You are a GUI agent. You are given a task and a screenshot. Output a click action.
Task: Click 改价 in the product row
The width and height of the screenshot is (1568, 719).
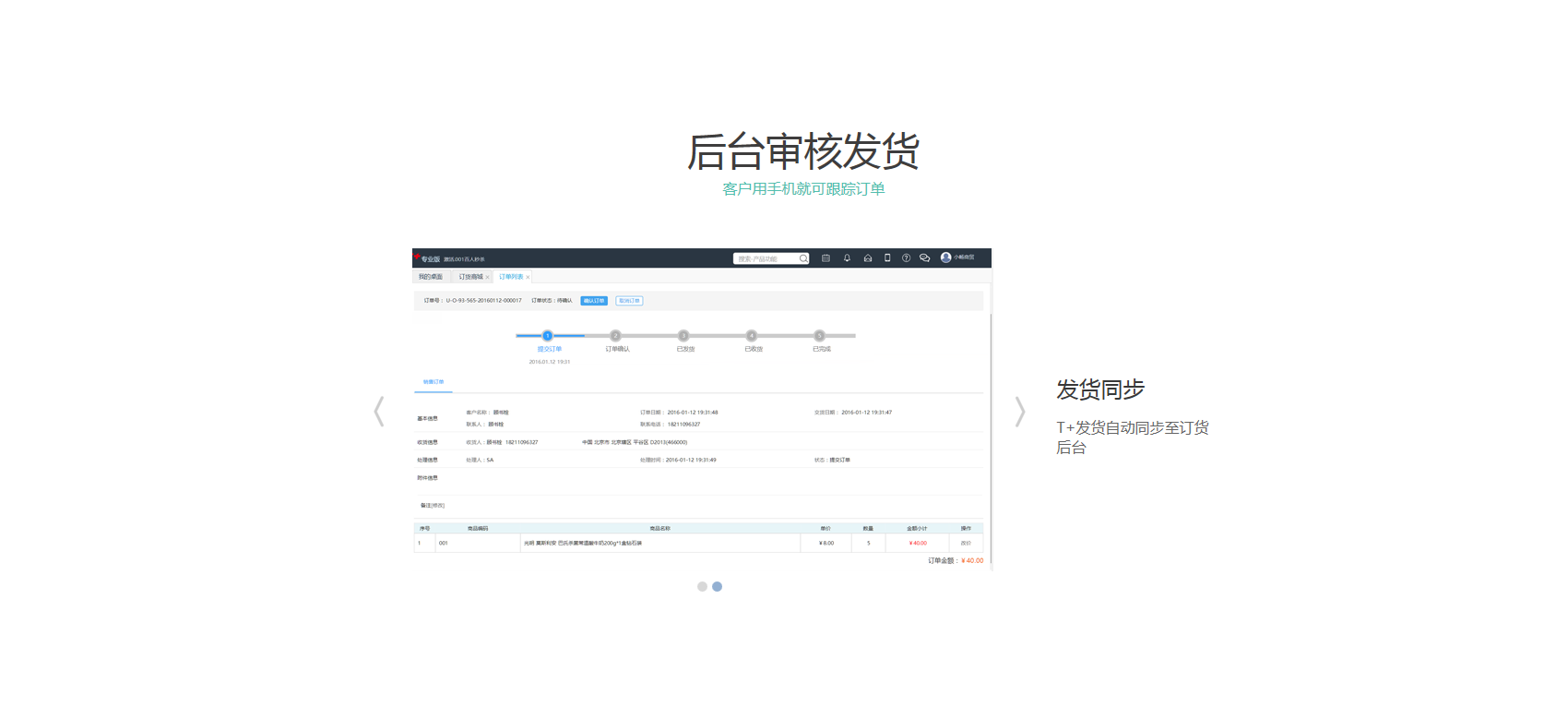(966, 544)
